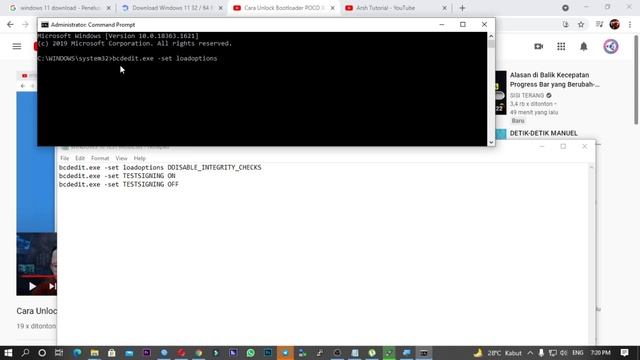The image size is (640, 360).
Task: Open Microsoft Store from taskbar
Action: click(x=111, y=353)
